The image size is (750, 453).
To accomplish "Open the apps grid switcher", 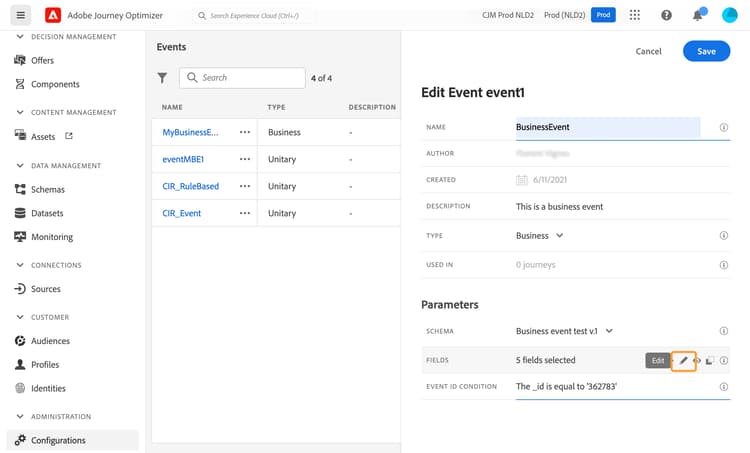I will pos(635,15).
